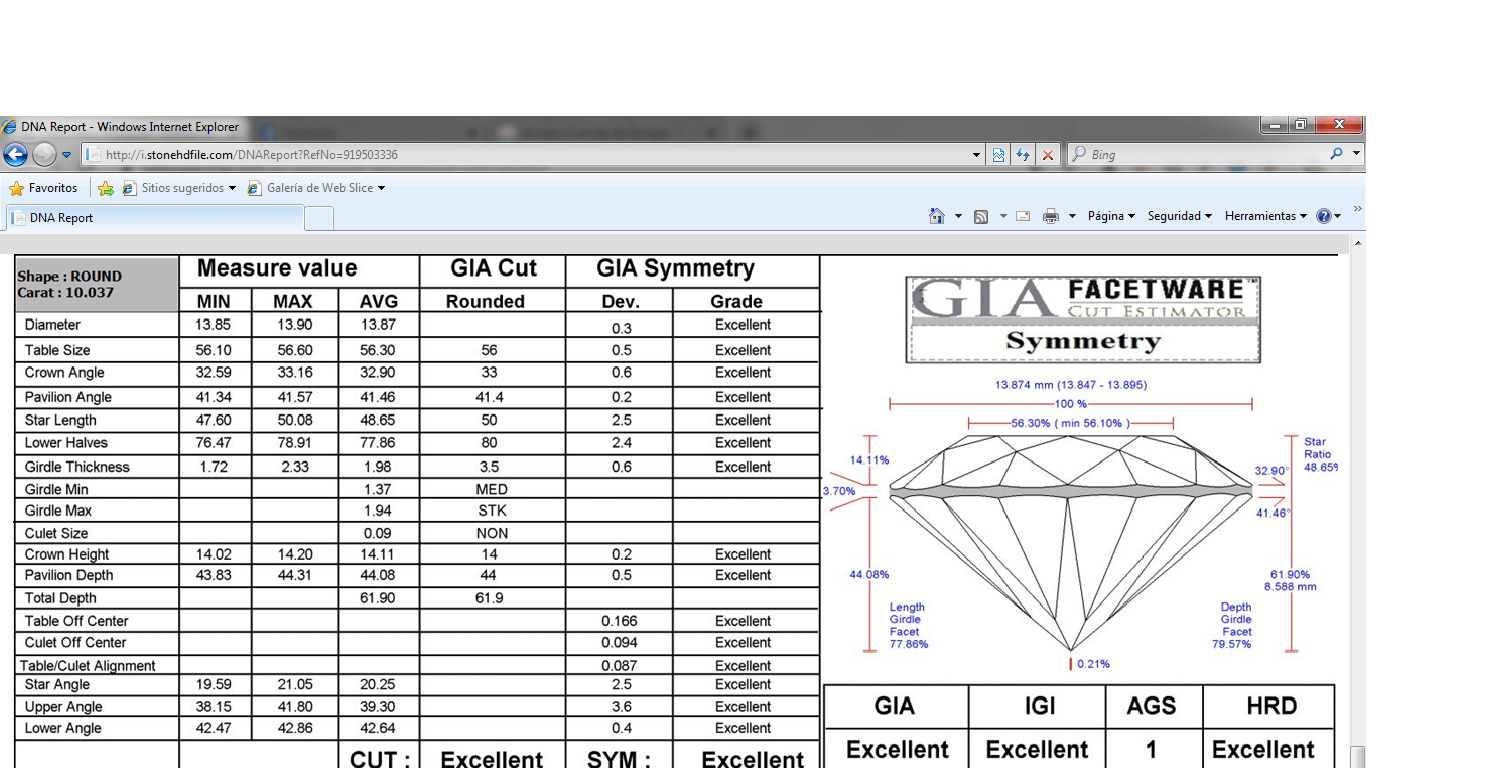This screenshot has height=768, width=1504.
Task: Select the 'Star Length' row label
Action: click(x=61, y=420)
